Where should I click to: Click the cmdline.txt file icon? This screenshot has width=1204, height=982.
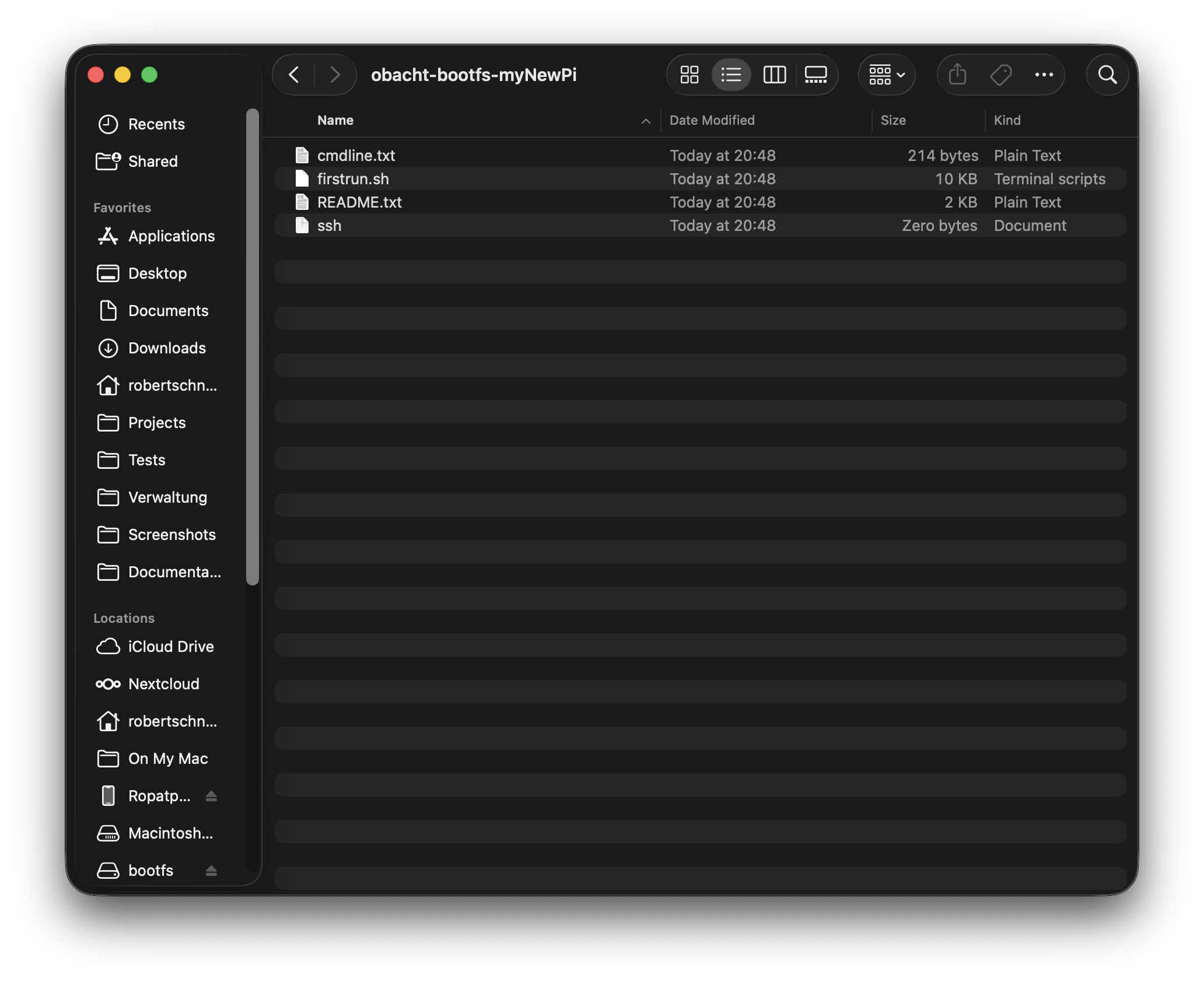[x=302, y=155]
